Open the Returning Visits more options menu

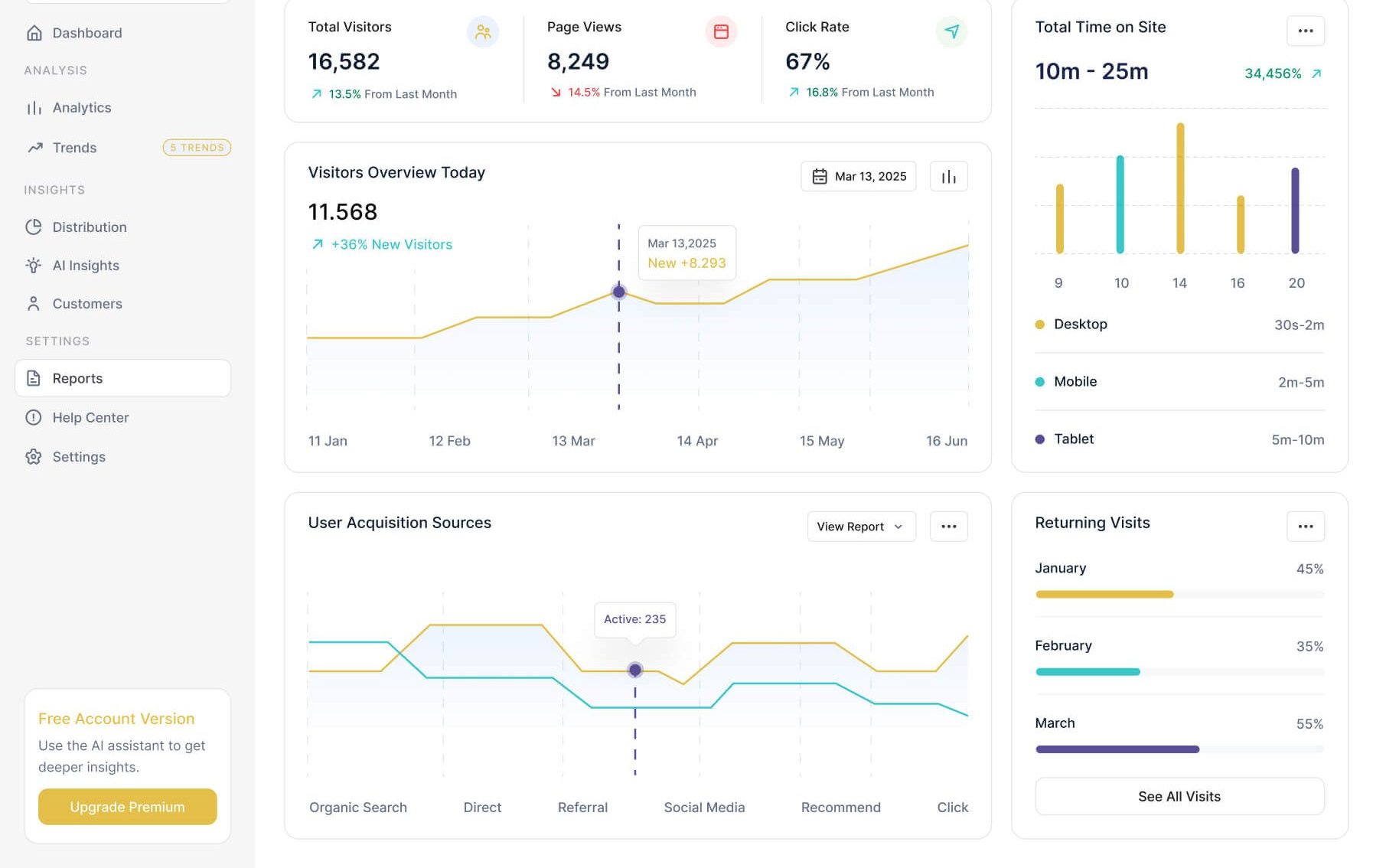pos(1305,527)
